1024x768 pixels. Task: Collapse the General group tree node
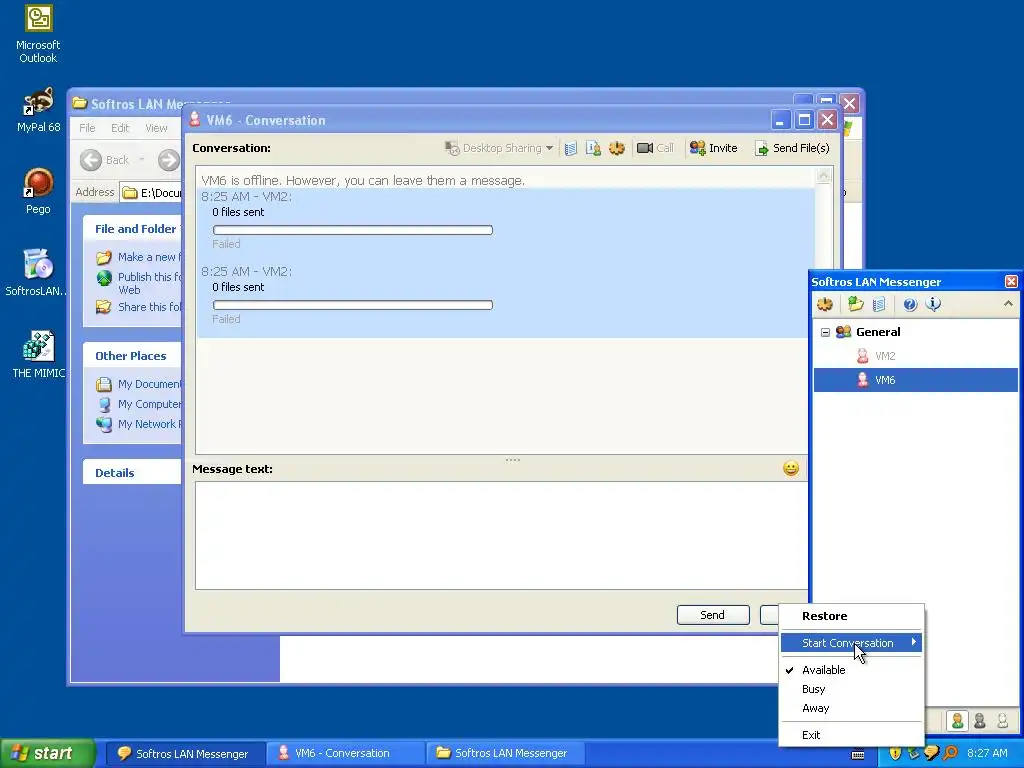825,332
